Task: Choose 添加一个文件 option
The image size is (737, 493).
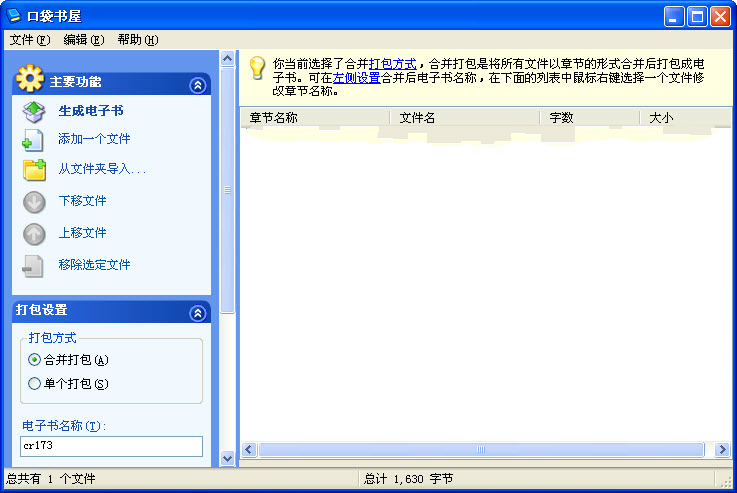Action: [94, 139]
